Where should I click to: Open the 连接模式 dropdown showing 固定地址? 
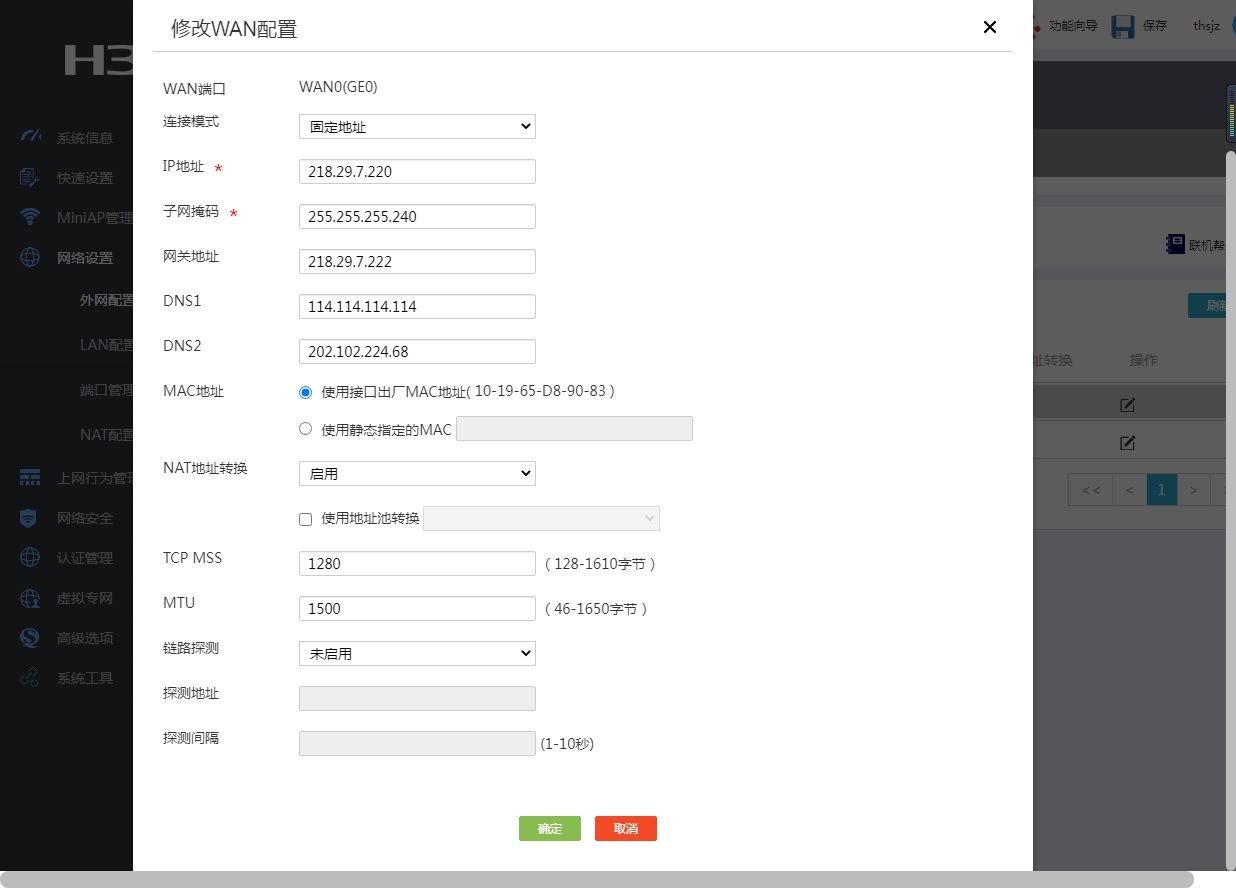(417, 127)
